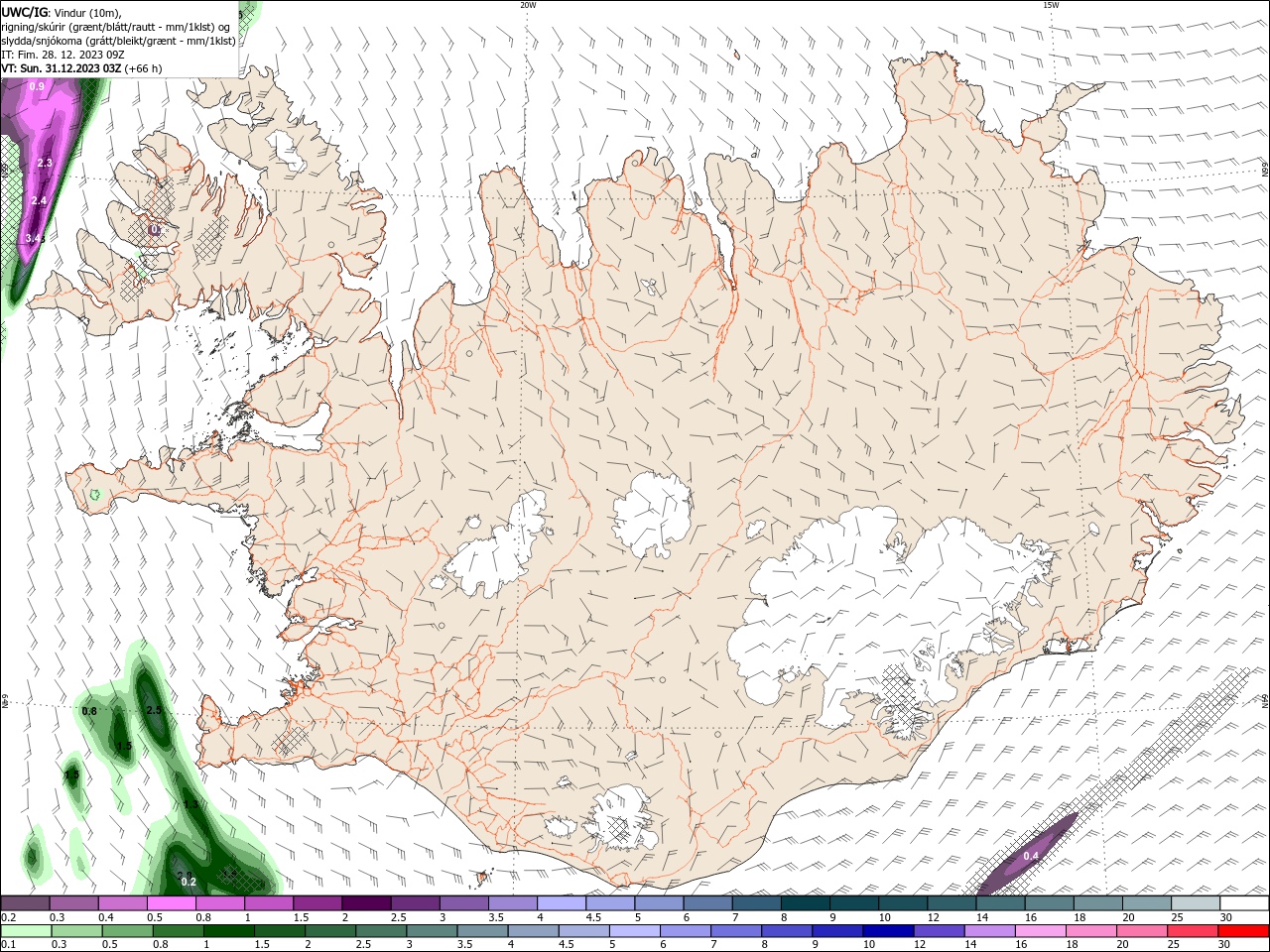Select palest green swatch labeled 0.1

pyautogui.click(x=26, y=931)
